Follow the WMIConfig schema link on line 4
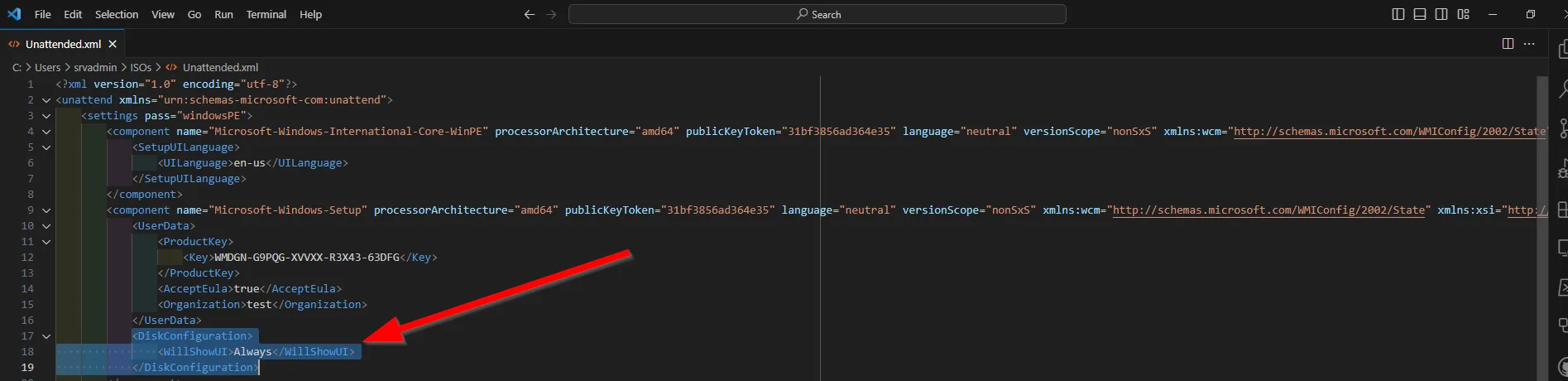This screenshot has width=1568, height=381. 1389,132
